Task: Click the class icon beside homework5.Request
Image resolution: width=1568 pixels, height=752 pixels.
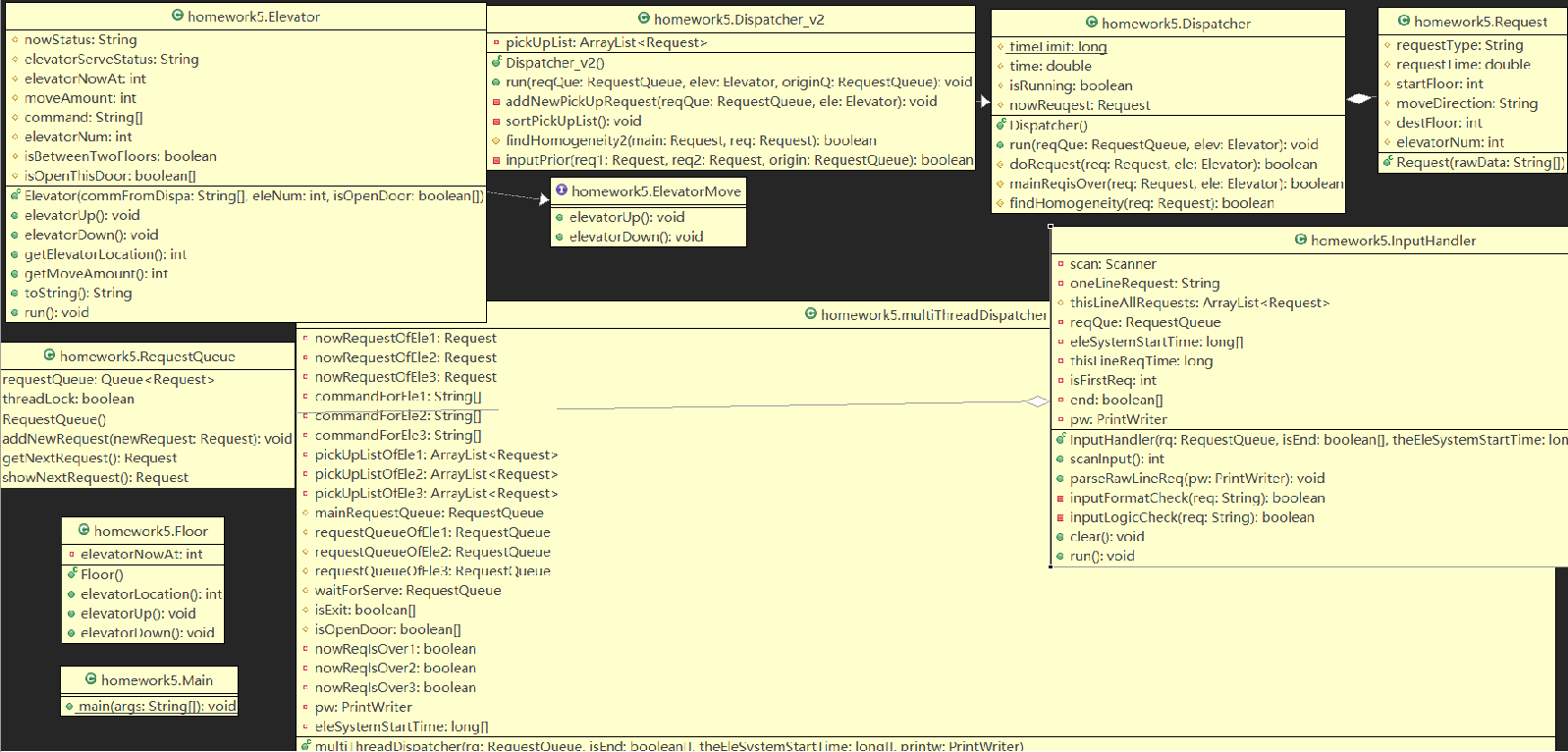Action: 1404,21
